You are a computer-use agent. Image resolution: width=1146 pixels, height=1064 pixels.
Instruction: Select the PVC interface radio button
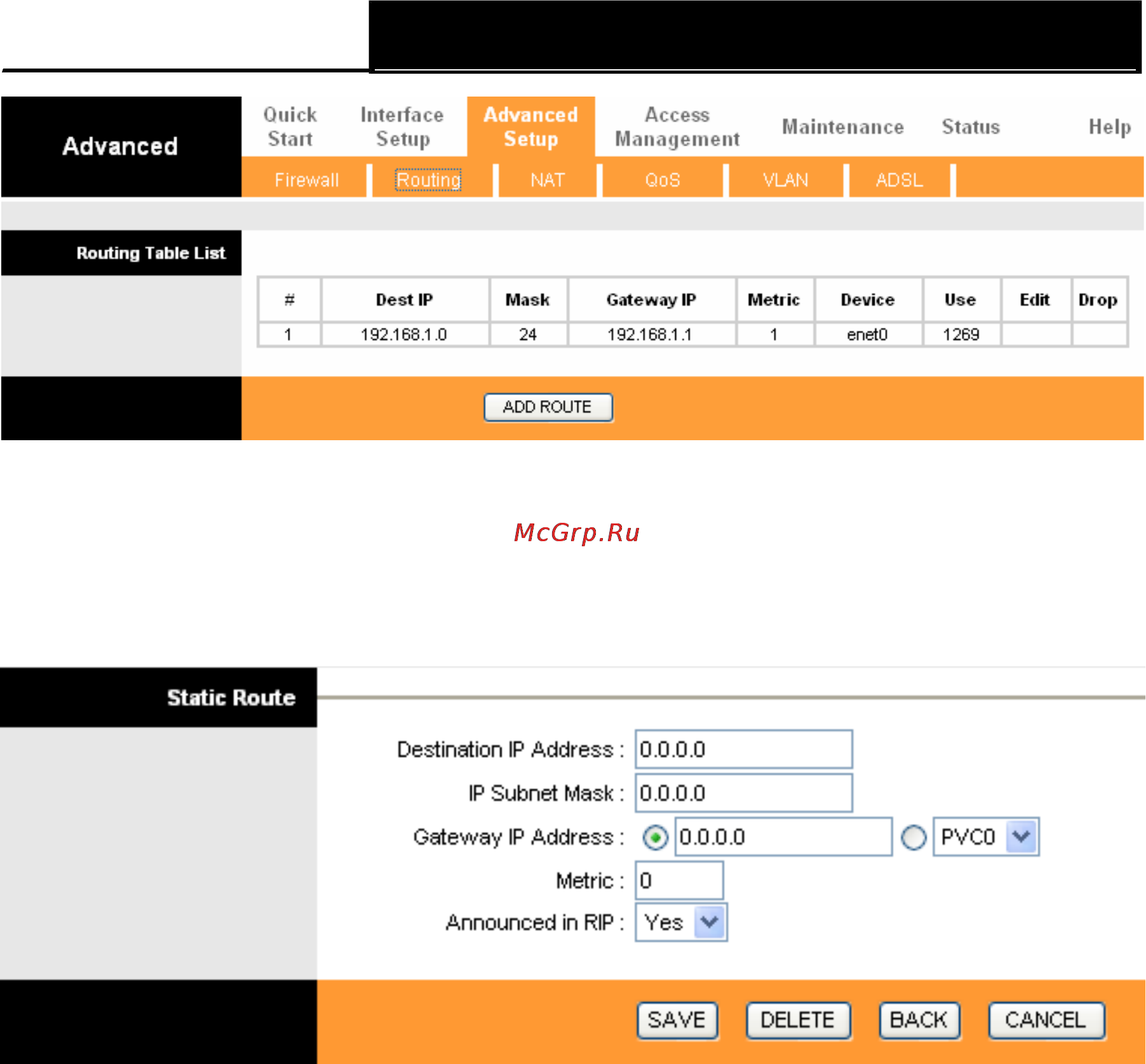(x=913, y=837)
